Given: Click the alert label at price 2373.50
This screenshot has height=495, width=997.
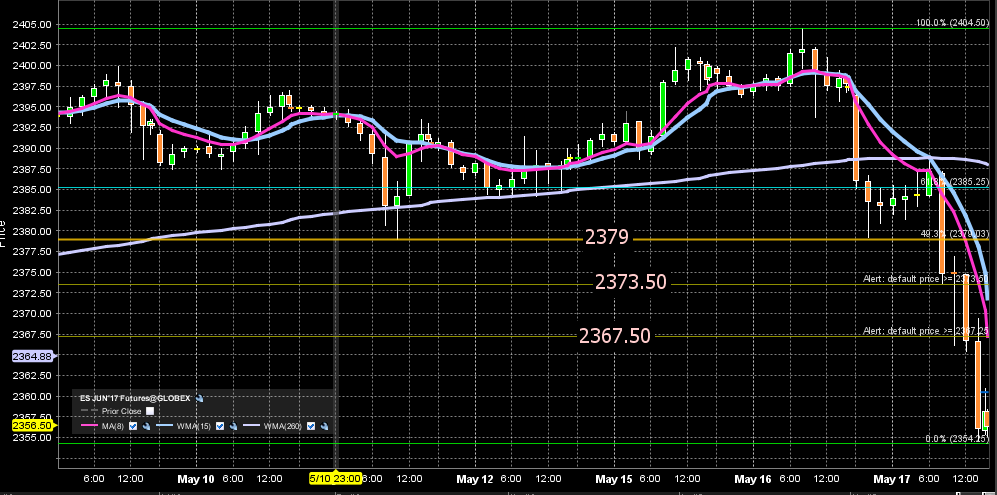Looking at the screenshot, I should 925,279.
